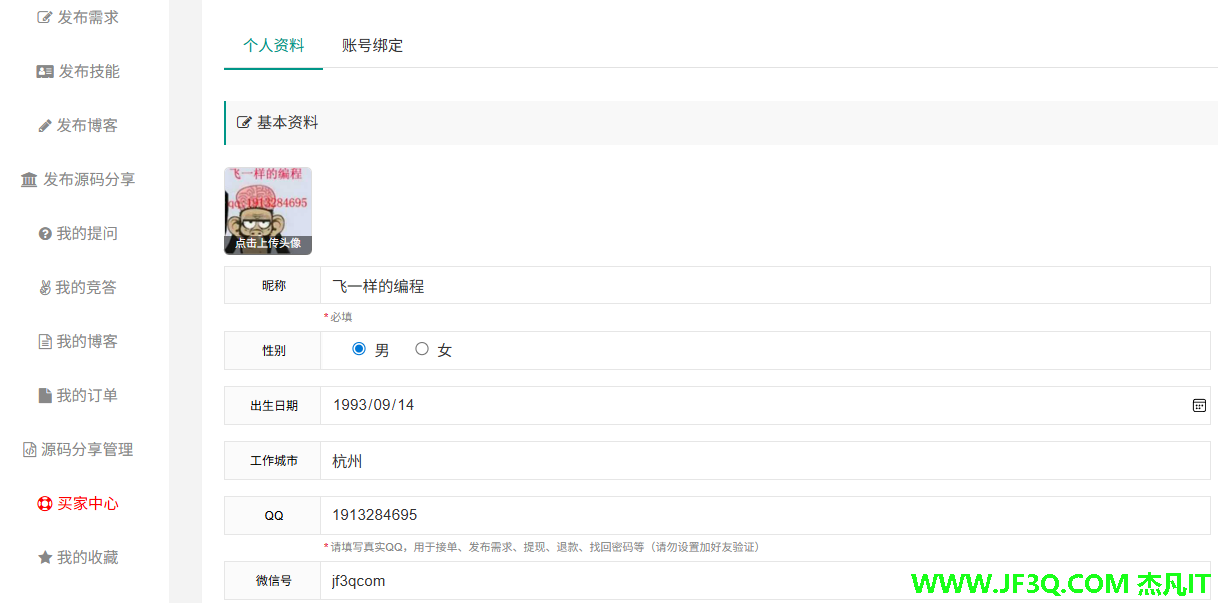Screen dimensions: 1218x603
Task: Click the medal icon beside 我的竞答
Action: [44, 288]
